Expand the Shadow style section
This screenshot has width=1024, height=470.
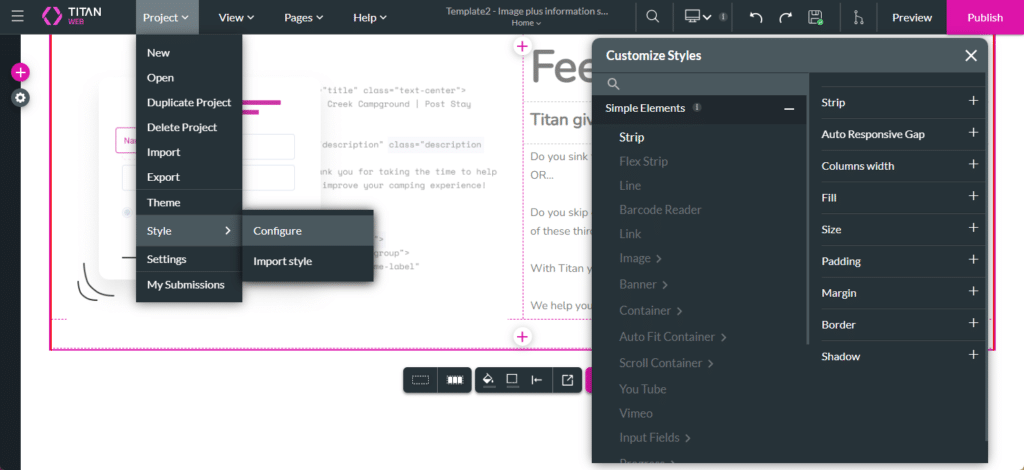[x=973, y=356]
